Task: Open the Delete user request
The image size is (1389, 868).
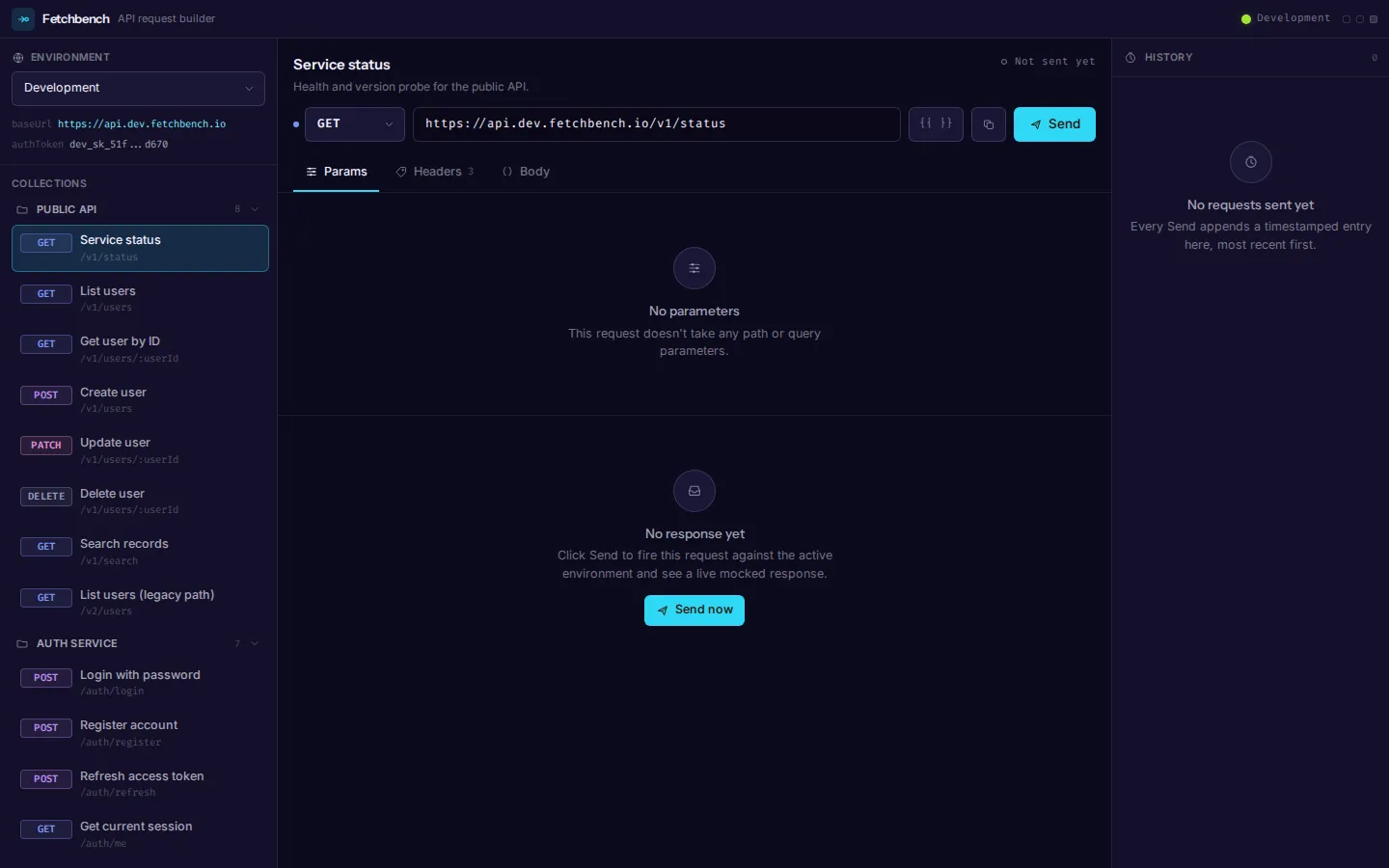Action: point(140,502)
